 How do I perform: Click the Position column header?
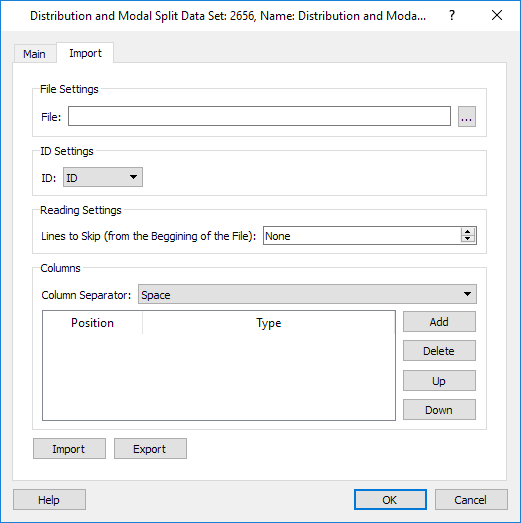click(92, 323)
